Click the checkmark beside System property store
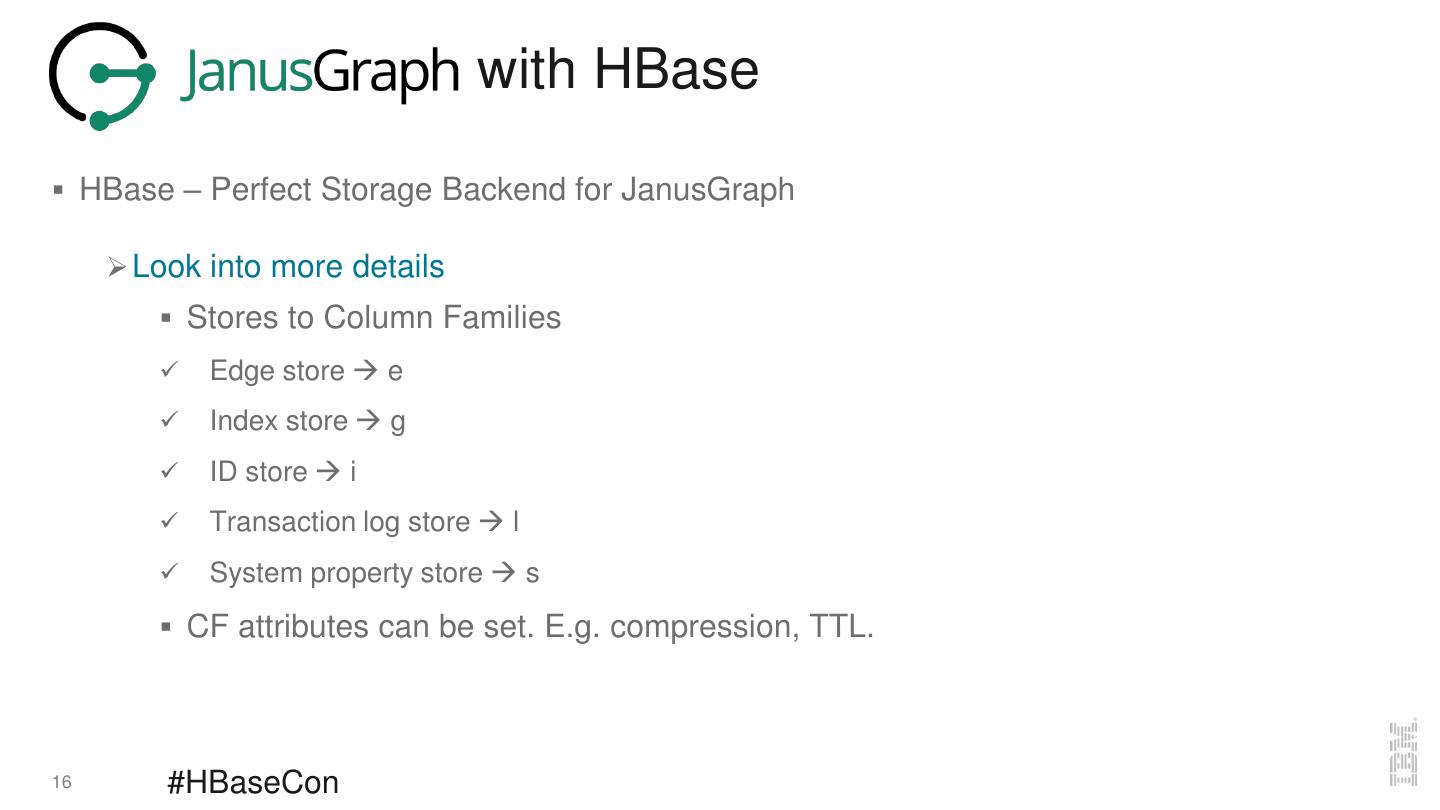This screenshot has width=1440, height=810. [x=169, y=572]
